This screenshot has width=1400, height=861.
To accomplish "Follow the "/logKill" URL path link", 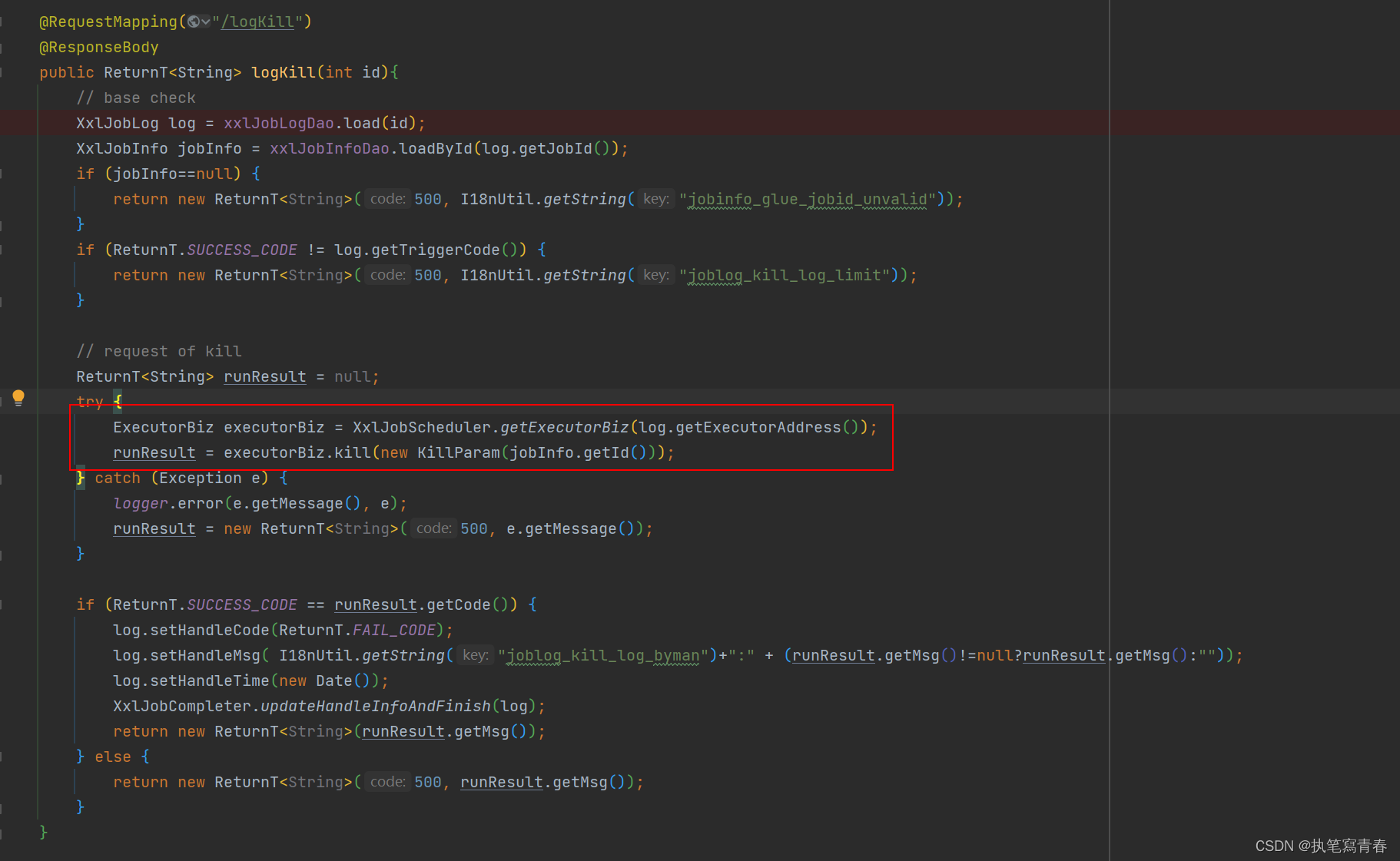I will 257,22.
